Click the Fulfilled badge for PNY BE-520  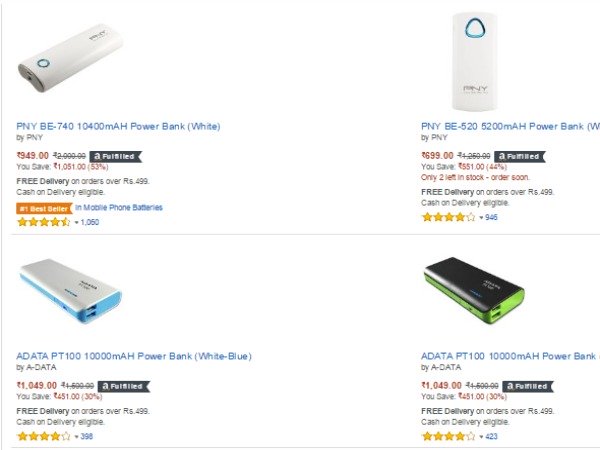tap(517, 157)
